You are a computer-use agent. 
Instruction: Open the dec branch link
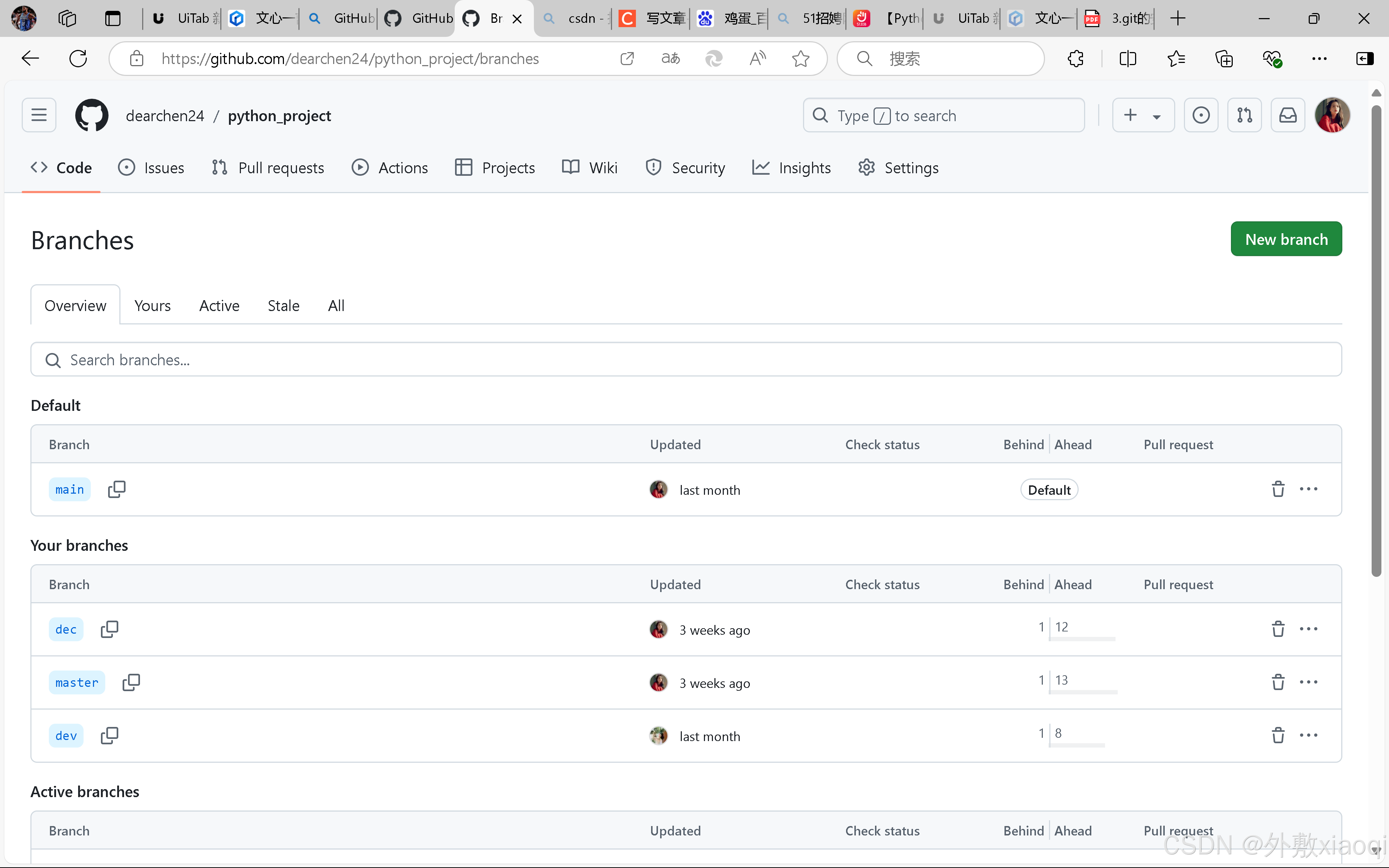[66, 629]
